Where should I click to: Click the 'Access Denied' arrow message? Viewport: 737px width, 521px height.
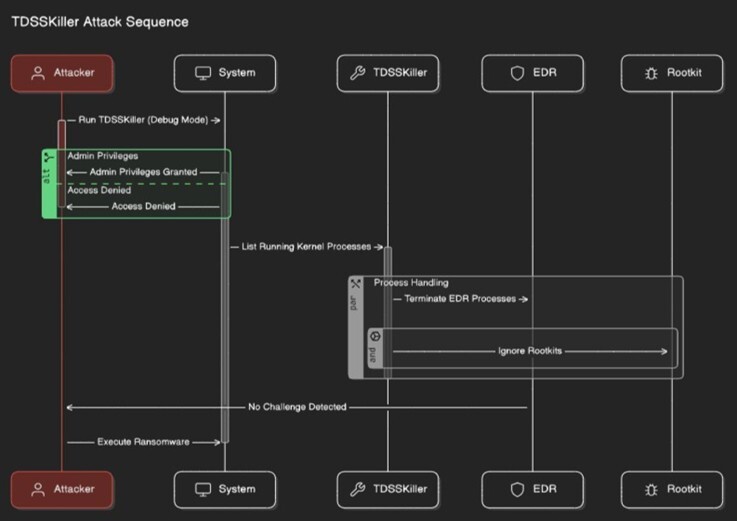pos(143,206)
